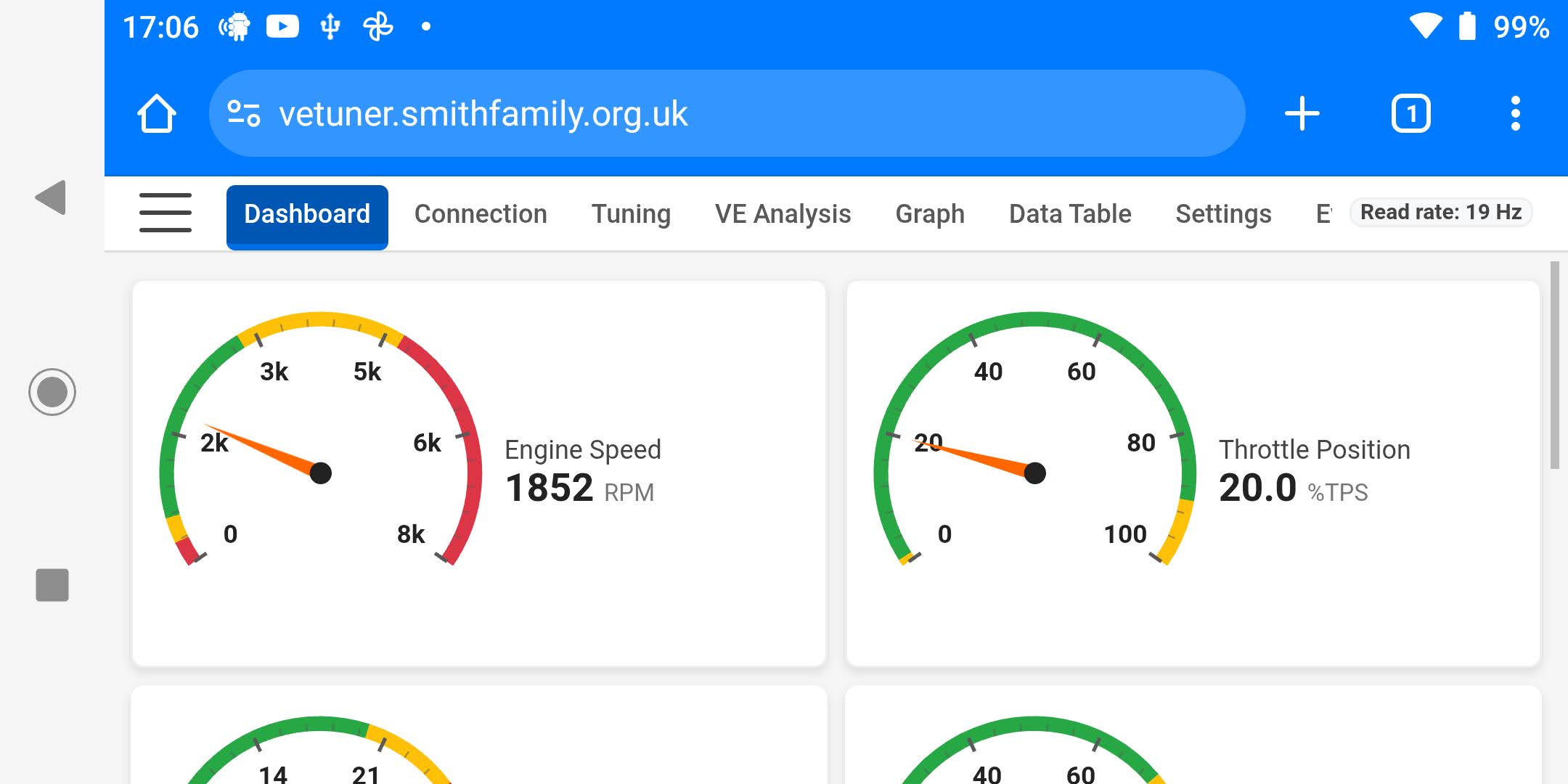The width and height of the screenshot is (1568, 784).
Task: Switch to the Tuning tab
Action: (631, 214)
